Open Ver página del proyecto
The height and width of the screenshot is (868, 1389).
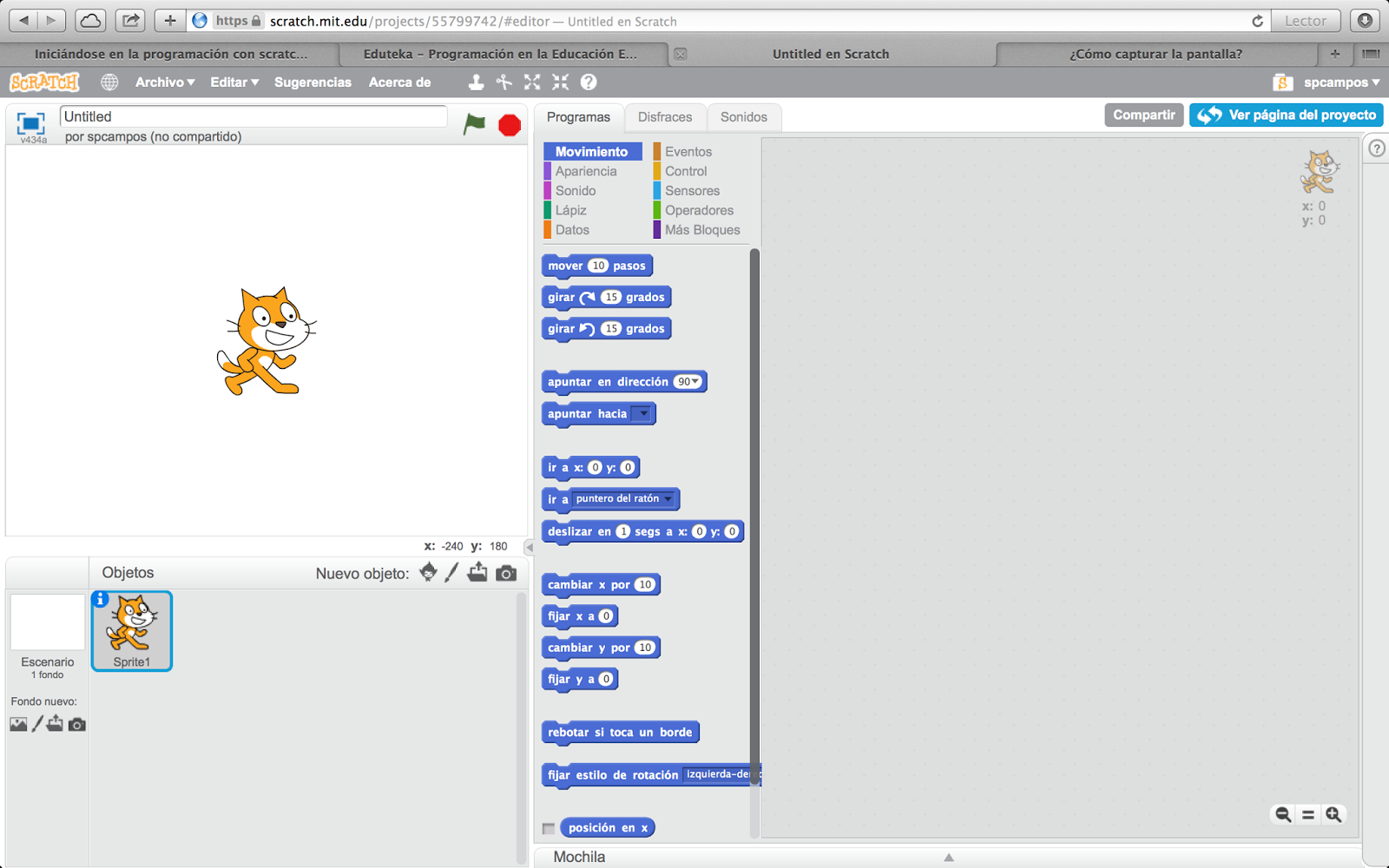[x=1286, y=115]
